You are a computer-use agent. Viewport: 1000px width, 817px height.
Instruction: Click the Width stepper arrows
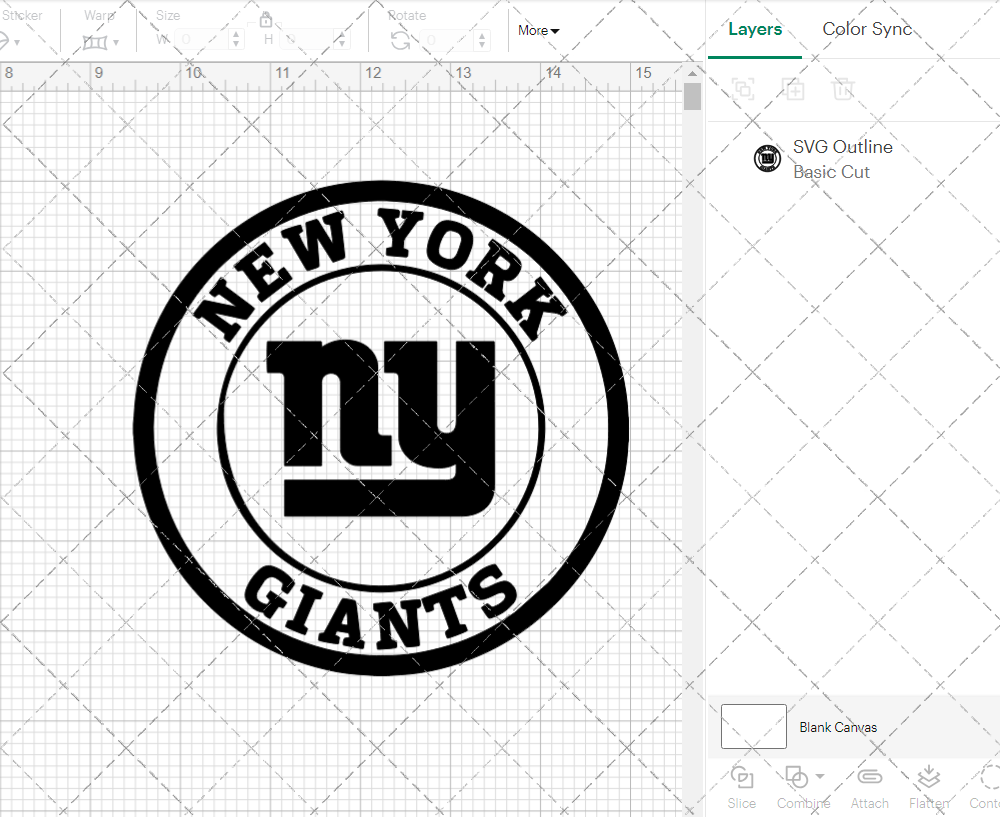pos(237,40)
